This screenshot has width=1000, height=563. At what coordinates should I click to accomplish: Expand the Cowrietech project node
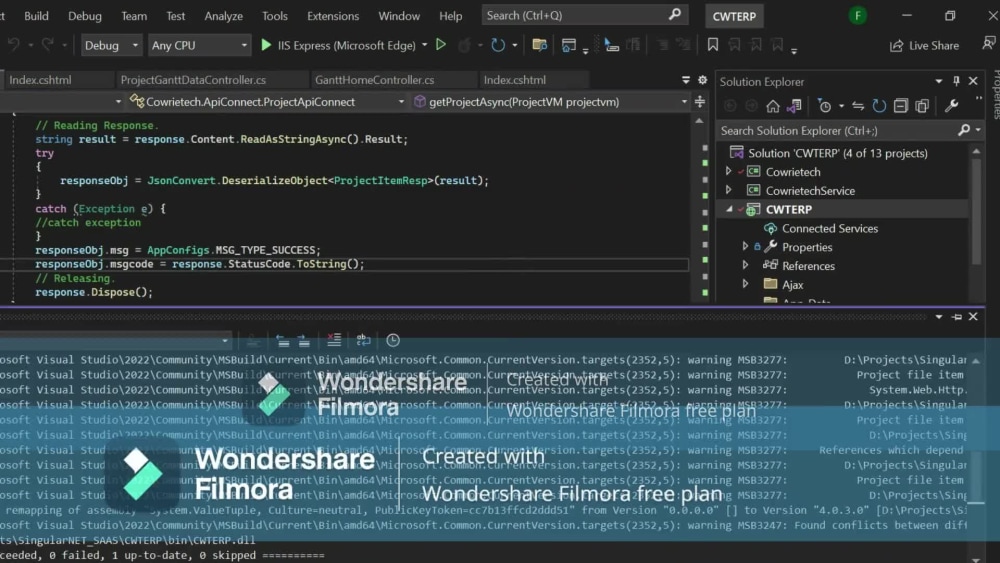point(728,172)
